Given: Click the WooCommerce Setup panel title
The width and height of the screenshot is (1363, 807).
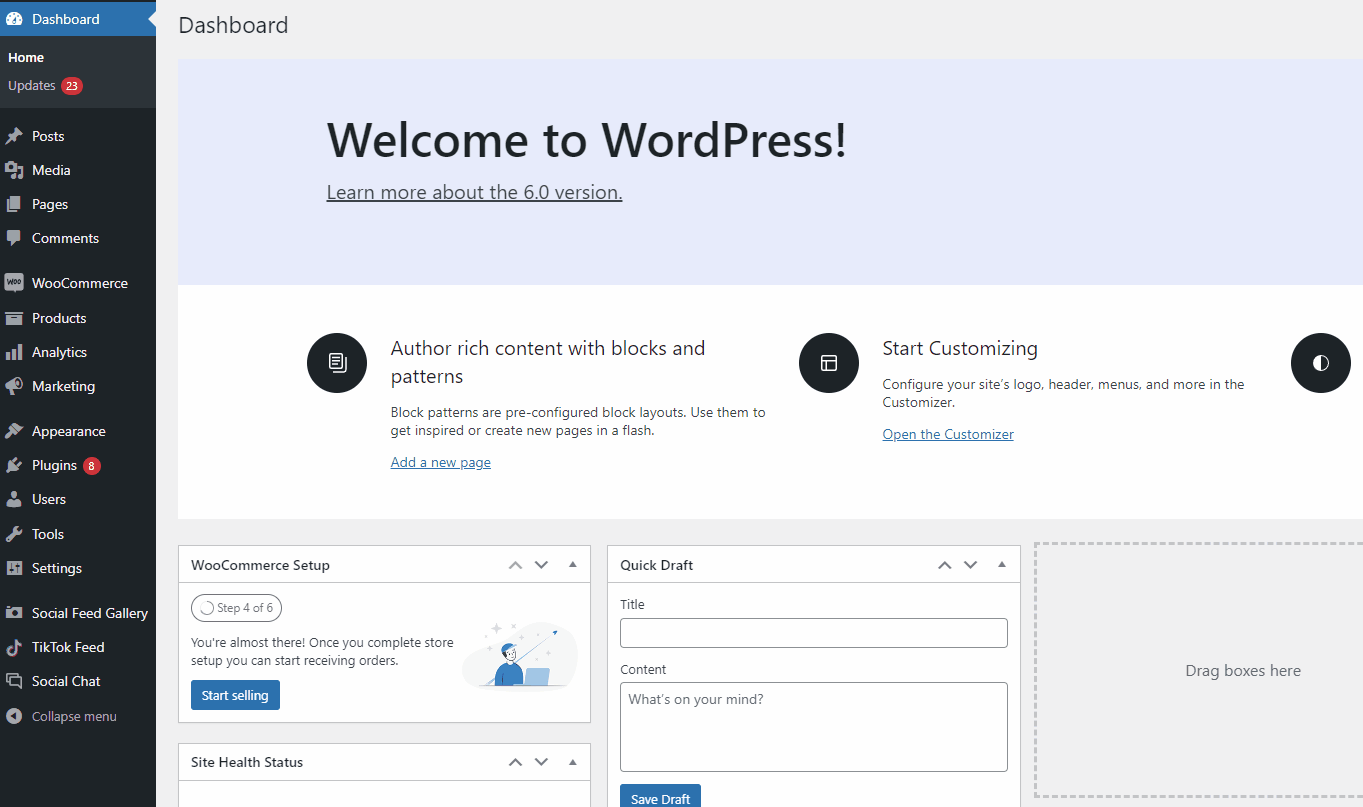Looking at the screenshot, I should pyautogui.click(x=260, y=565).
